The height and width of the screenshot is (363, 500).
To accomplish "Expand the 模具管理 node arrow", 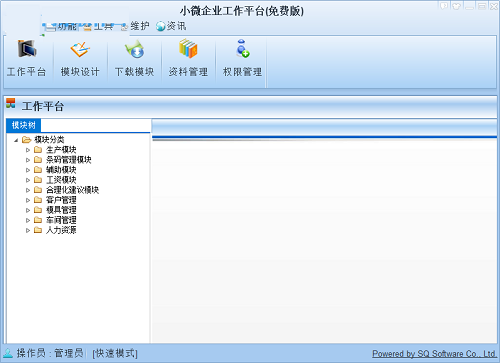I will point(28,210).
